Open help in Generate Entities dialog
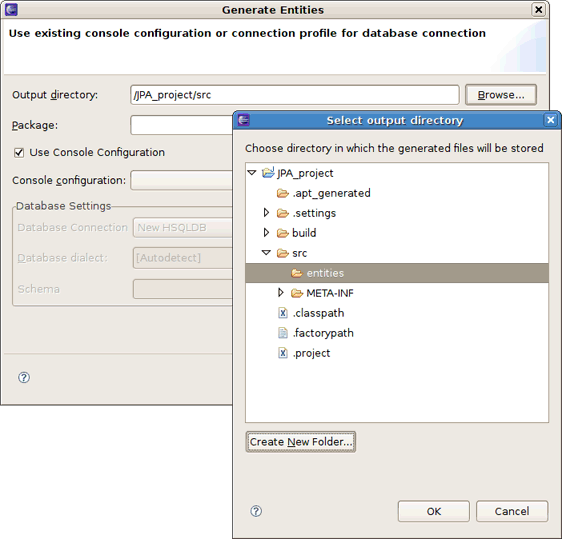 click(x=24, y=377)
